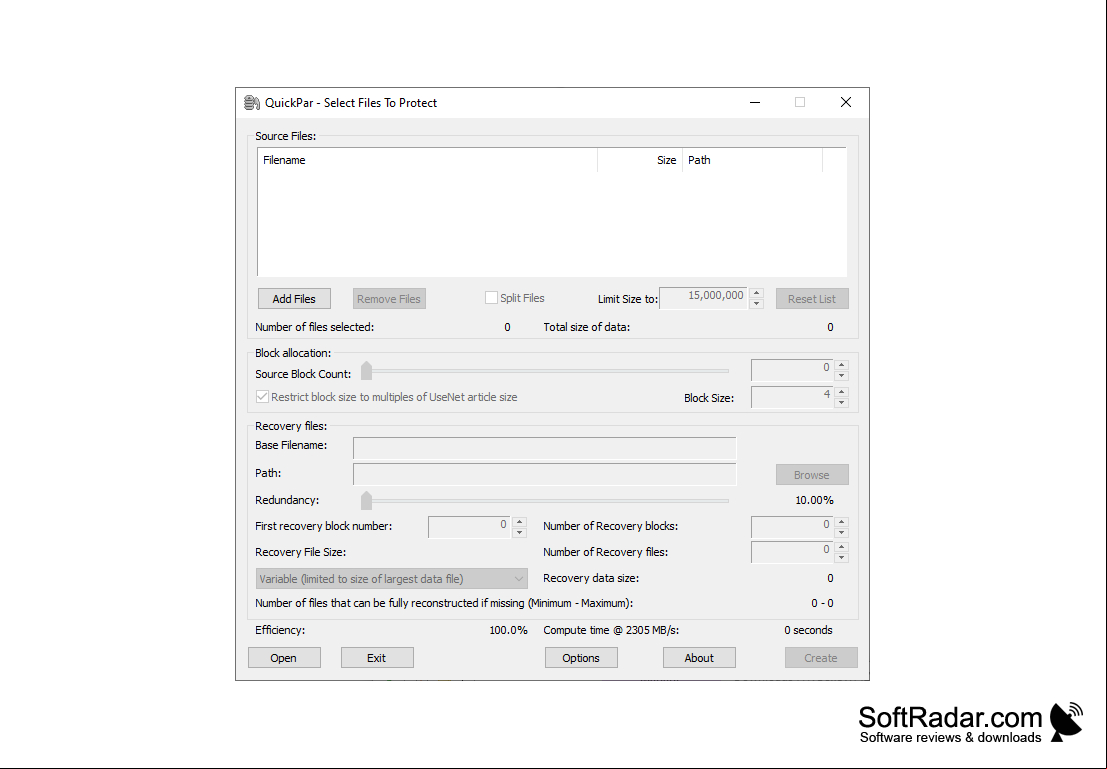Click the Number of Recovery blocks field
This screenshot has width=1107, height=769.
(x=792, y=527)
